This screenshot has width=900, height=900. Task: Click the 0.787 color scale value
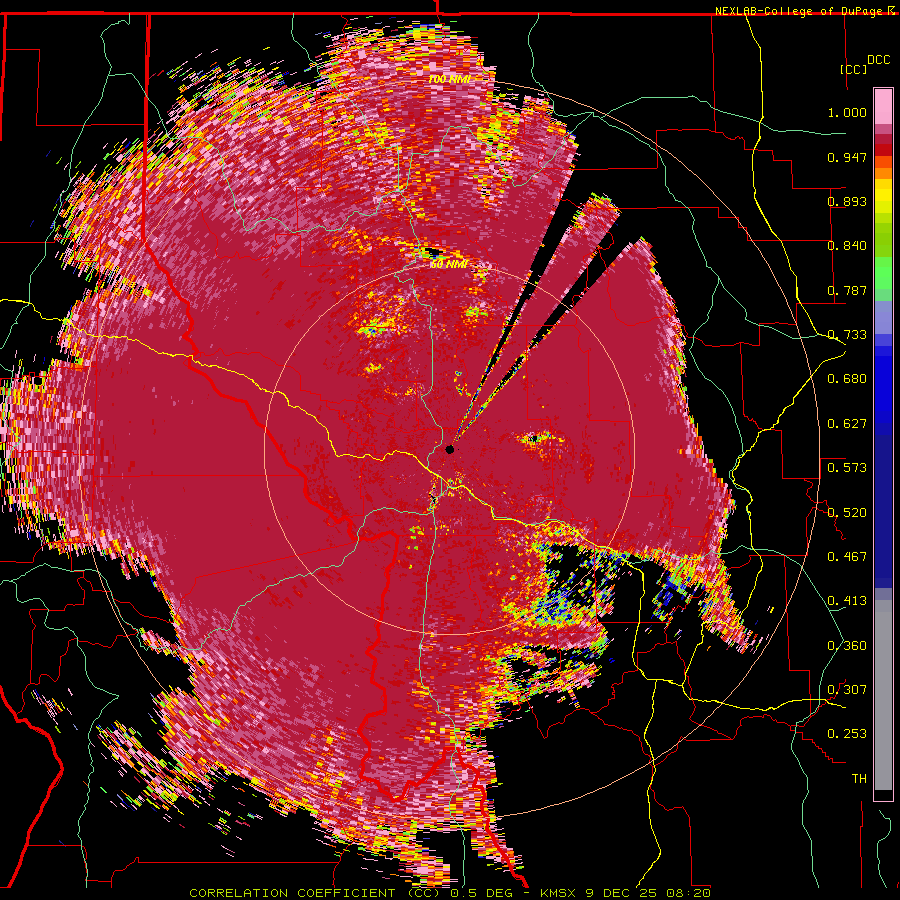click(x=847, y=290)
